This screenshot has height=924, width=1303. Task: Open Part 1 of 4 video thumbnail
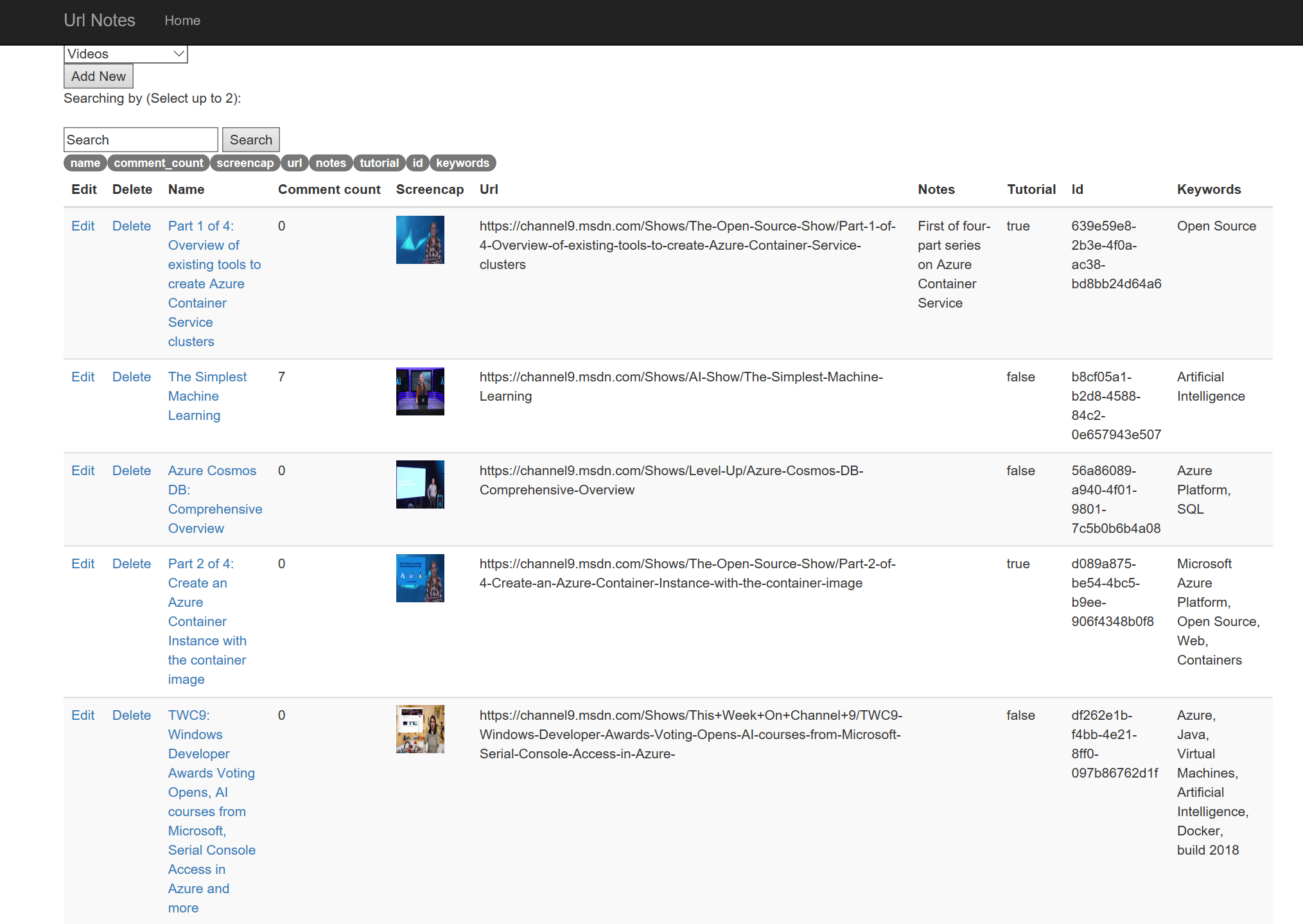pos(420,240)
